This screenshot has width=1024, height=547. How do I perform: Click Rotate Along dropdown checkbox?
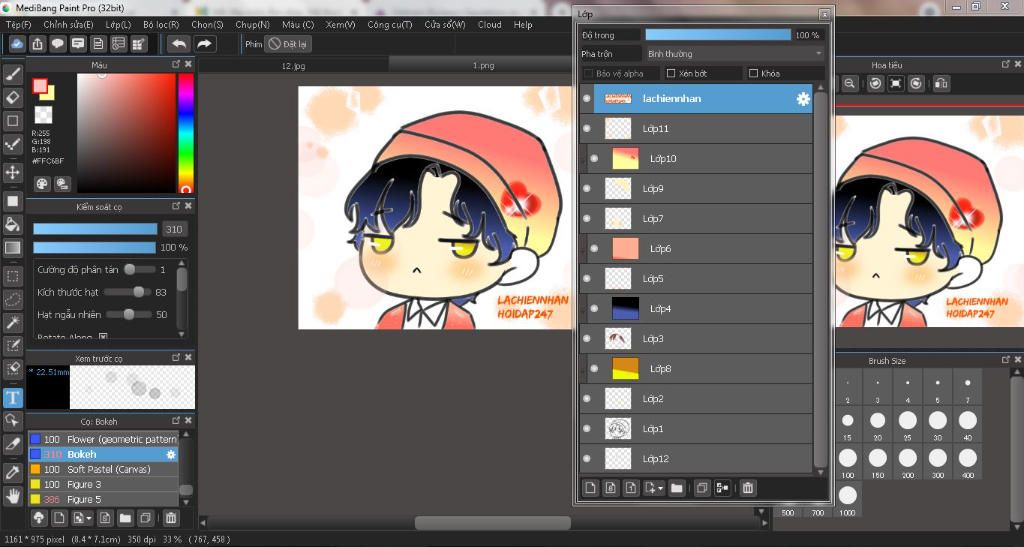103,337
